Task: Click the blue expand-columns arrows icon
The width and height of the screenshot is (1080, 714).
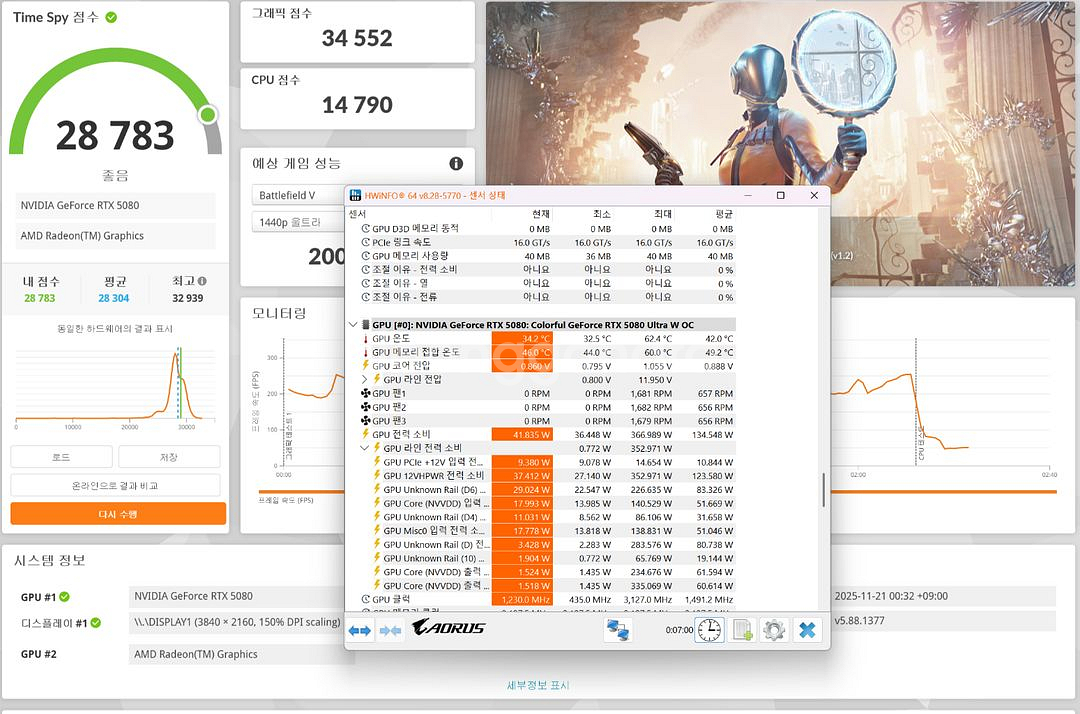Action: click(x=358, y=629)
